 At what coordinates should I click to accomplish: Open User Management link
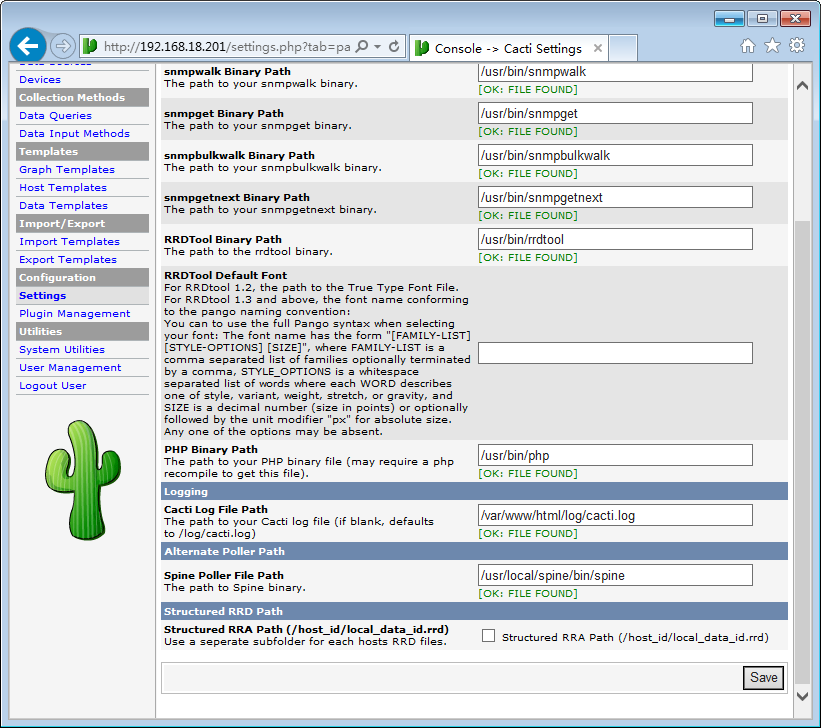[x=70, y=368]
